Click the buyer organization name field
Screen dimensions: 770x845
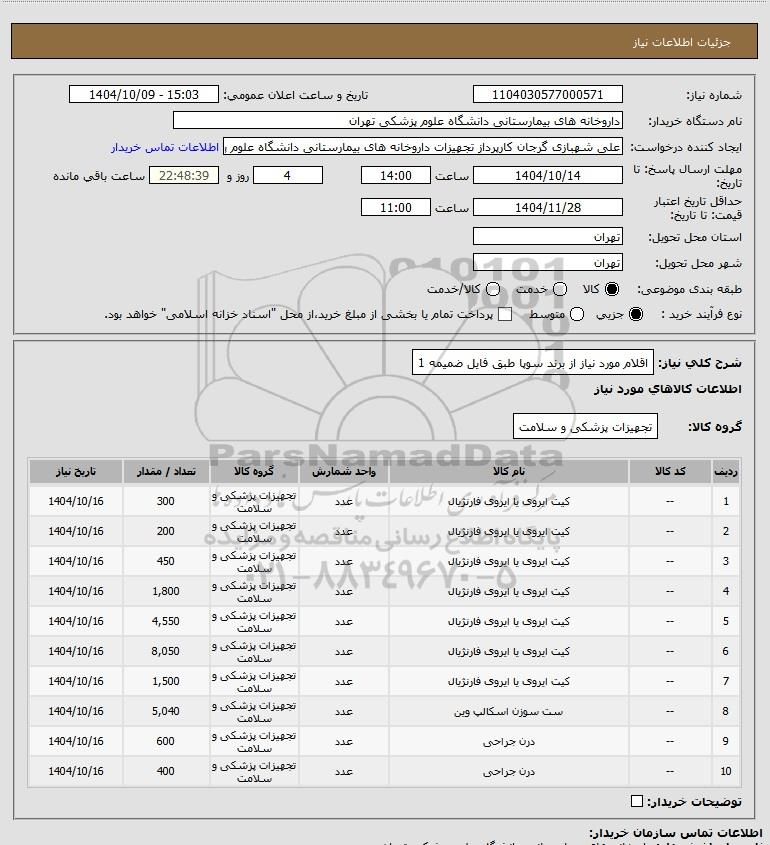point(398,121)
